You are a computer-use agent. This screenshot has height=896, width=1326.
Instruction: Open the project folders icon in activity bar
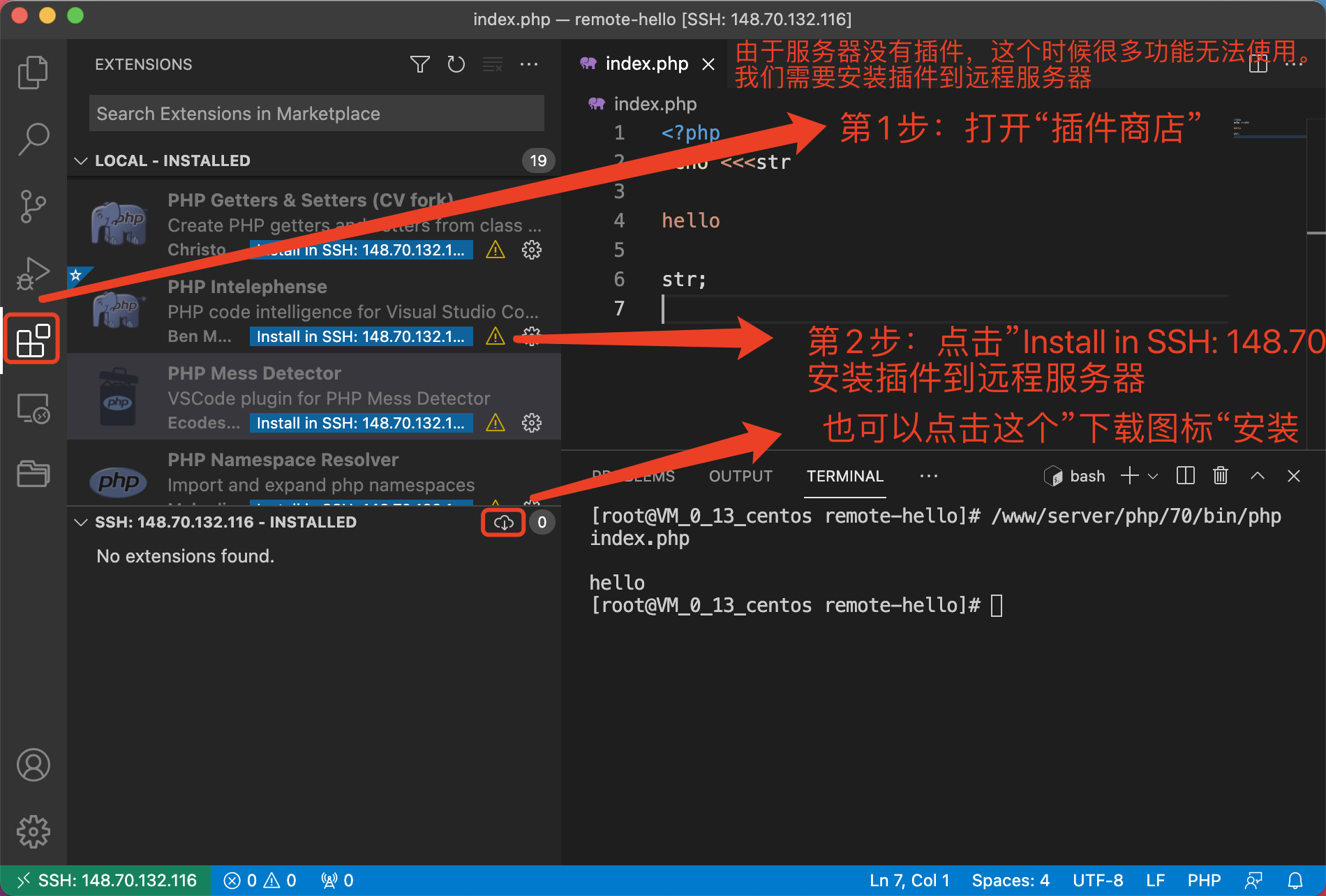33,474
